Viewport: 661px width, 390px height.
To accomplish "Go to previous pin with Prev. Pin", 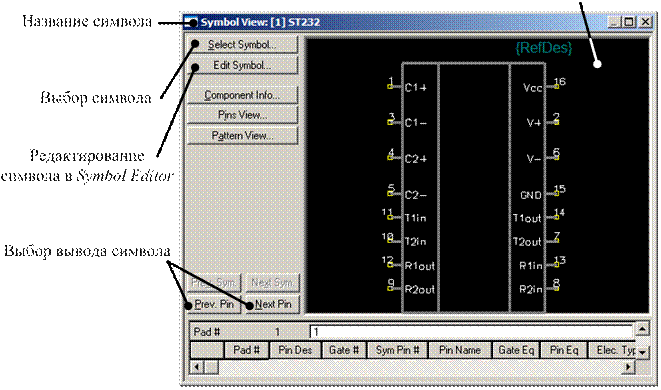I will coord(214,304).
